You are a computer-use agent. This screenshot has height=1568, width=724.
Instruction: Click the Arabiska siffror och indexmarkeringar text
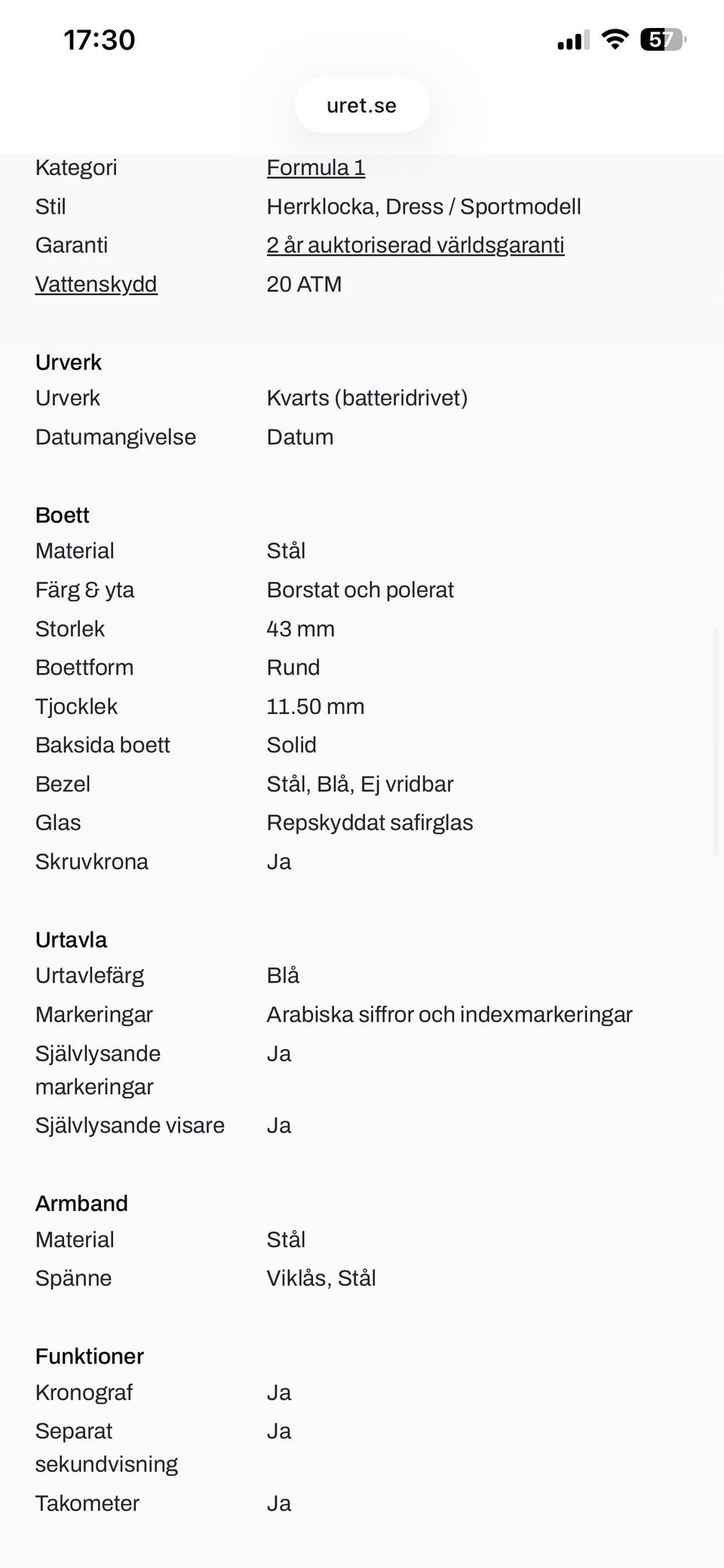pos(449,1015)
